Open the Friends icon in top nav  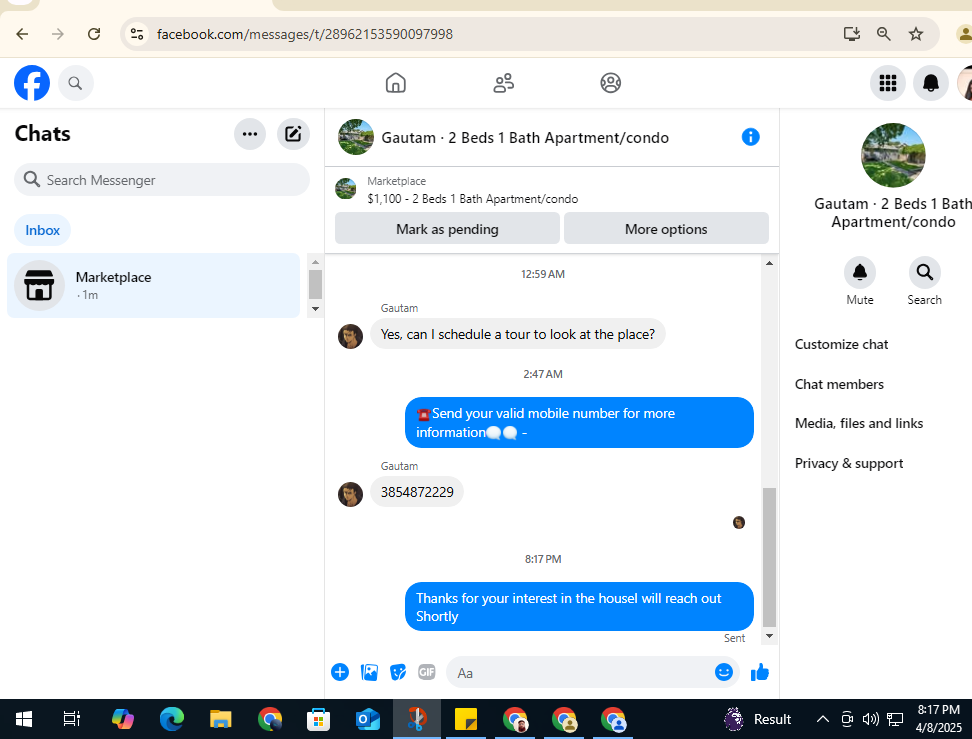(503, 82)
